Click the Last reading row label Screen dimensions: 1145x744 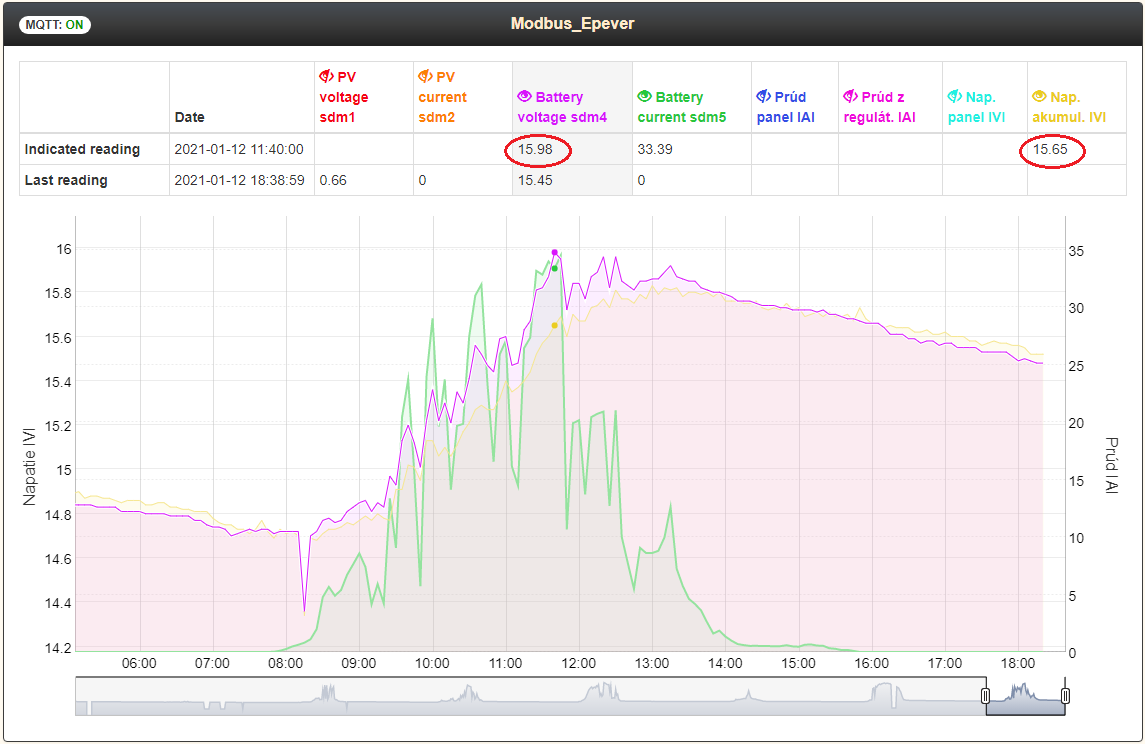pyautogui.click(x=66, y=180)
